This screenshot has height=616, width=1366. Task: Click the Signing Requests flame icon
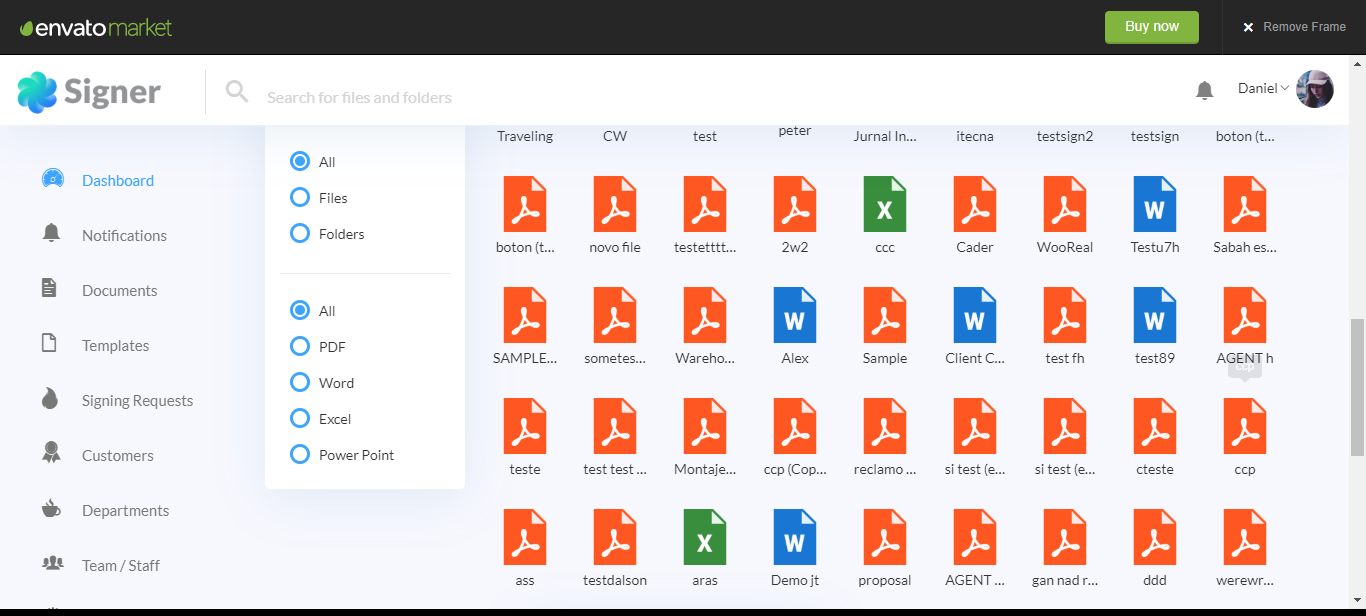click(51, 399)
